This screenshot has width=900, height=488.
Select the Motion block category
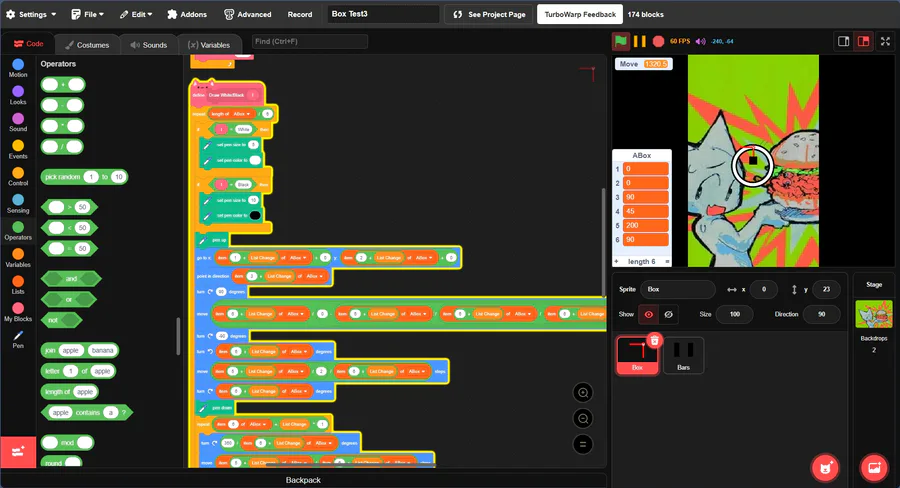tap(18, 68)
